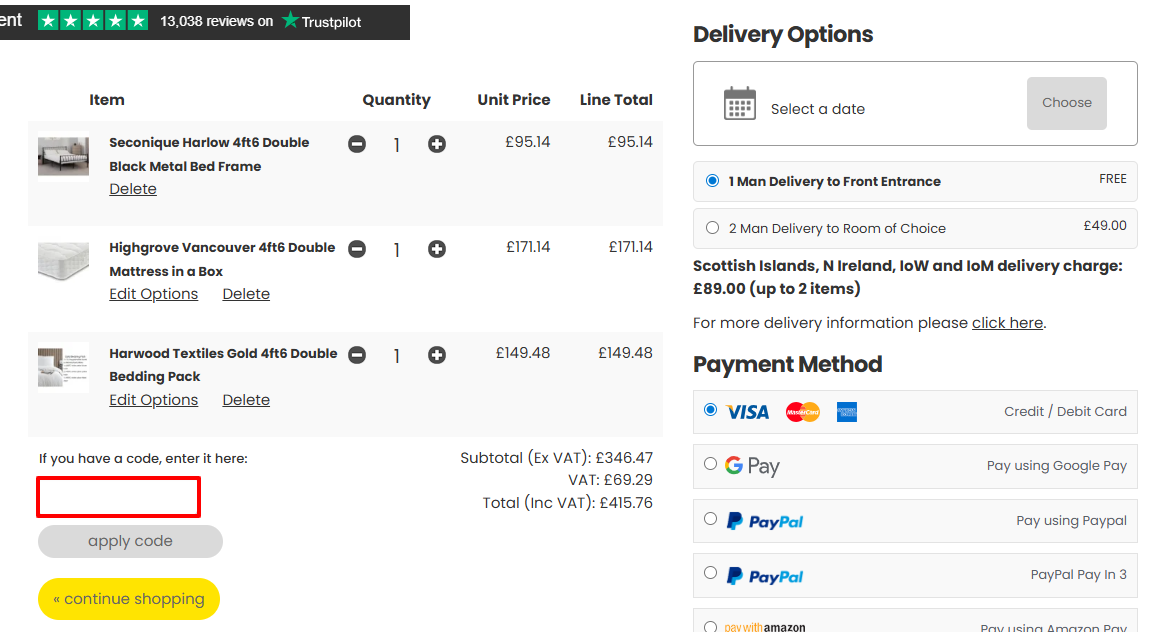The height and width of the screenshot is (632, 1158).
Task: Open Seconique Harlow 4ft6 Double product title
Action: coord(209,154)
